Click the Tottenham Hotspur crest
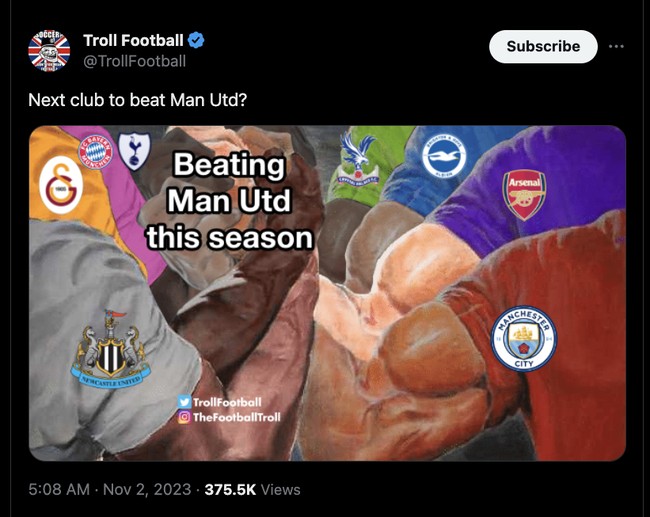650x517 pixels. tap(131, 149)
